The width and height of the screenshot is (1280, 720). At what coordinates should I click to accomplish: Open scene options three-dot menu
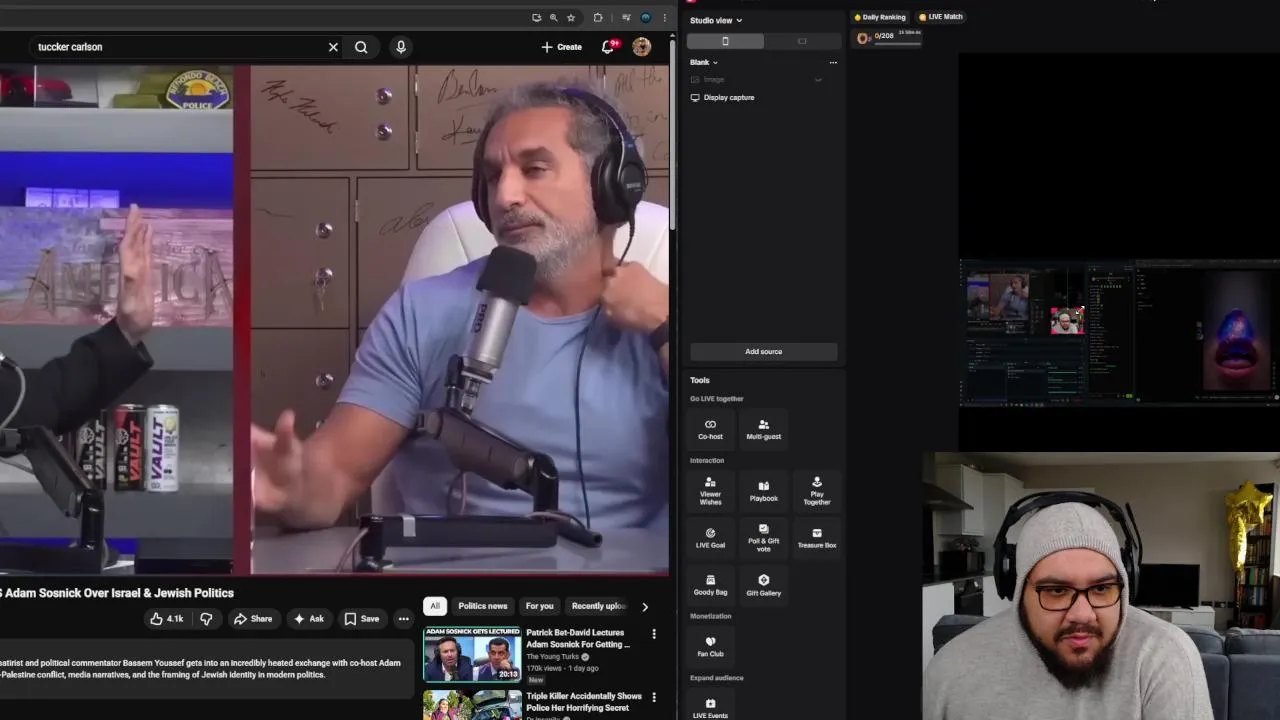point(833,62)
